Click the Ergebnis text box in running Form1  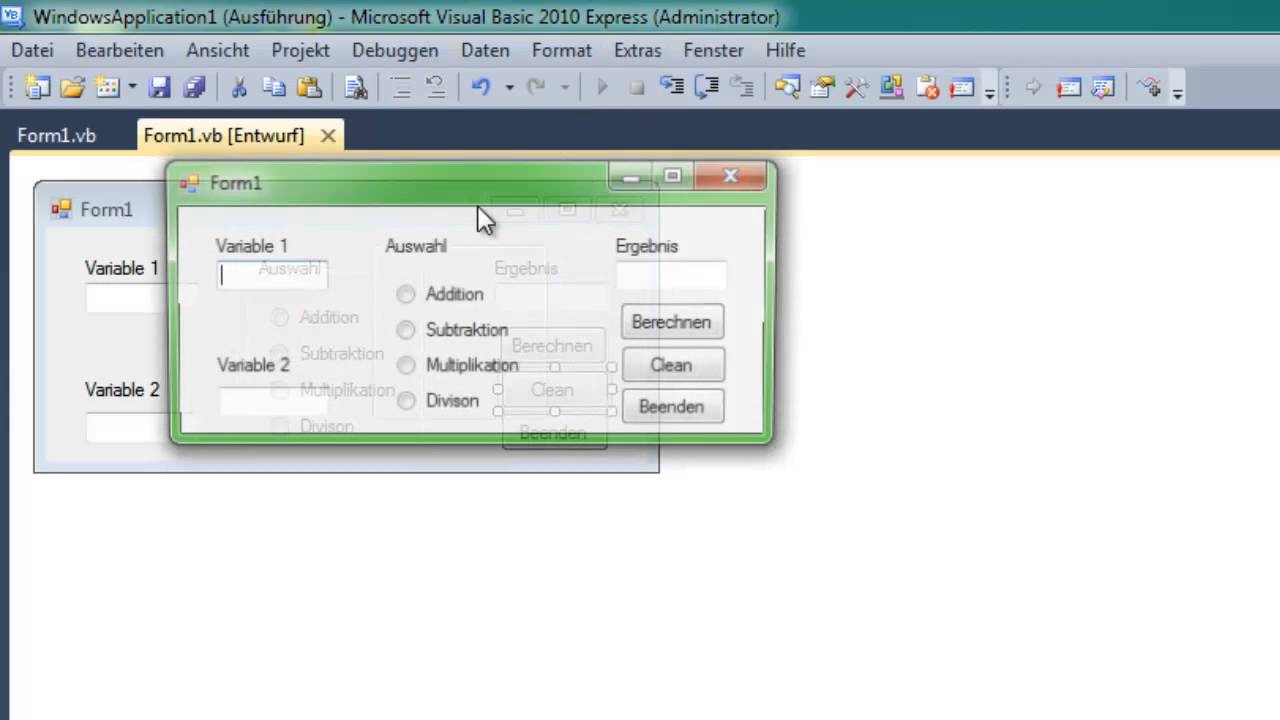click(x=671, y=275)
